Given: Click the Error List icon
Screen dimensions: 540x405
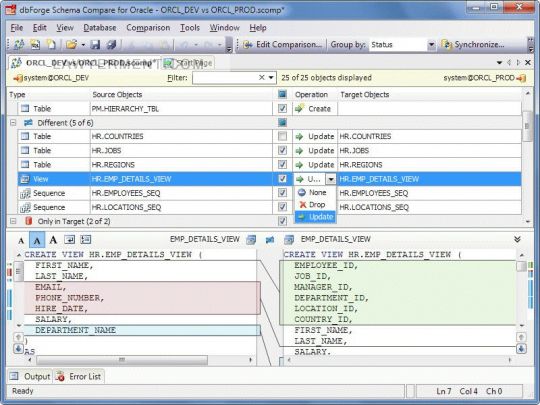Looking at the screenshot, I should [x=60, y=376].
